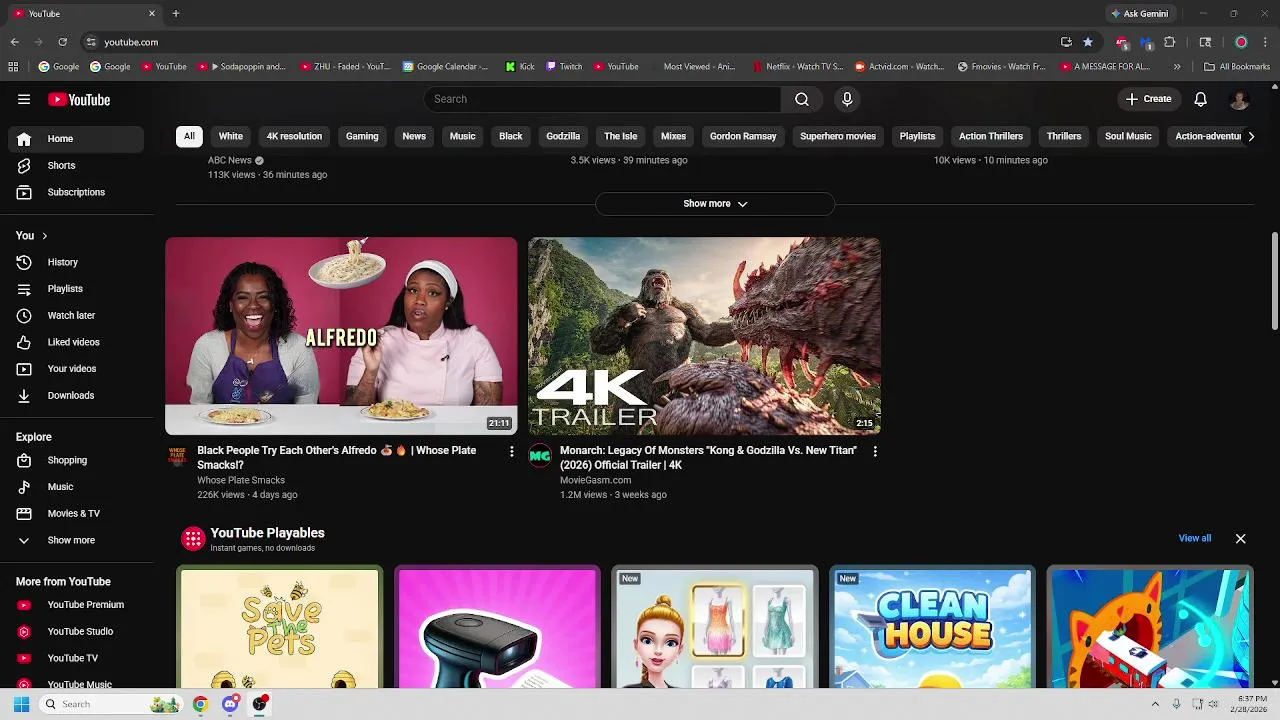The image size is (1280, 720).
Task: Open Liked videos in the sidebar
Action: [78, 342]
